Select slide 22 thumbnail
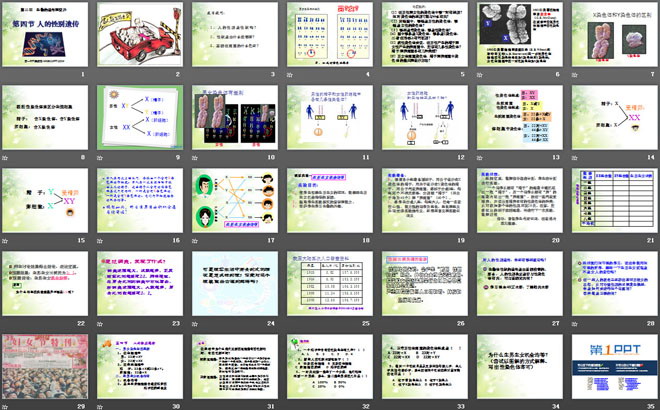 pos(45,283)
